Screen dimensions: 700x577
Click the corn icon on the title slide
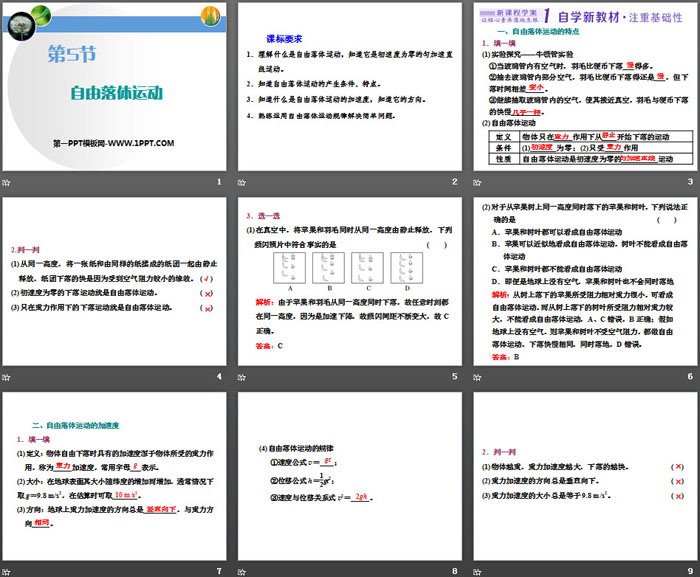coord(211,14)
